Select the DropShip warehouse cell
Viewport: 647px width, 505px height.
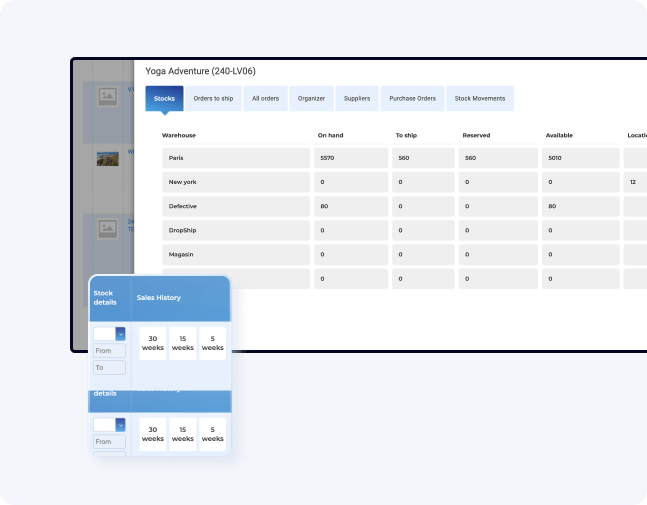coord(236,230)
